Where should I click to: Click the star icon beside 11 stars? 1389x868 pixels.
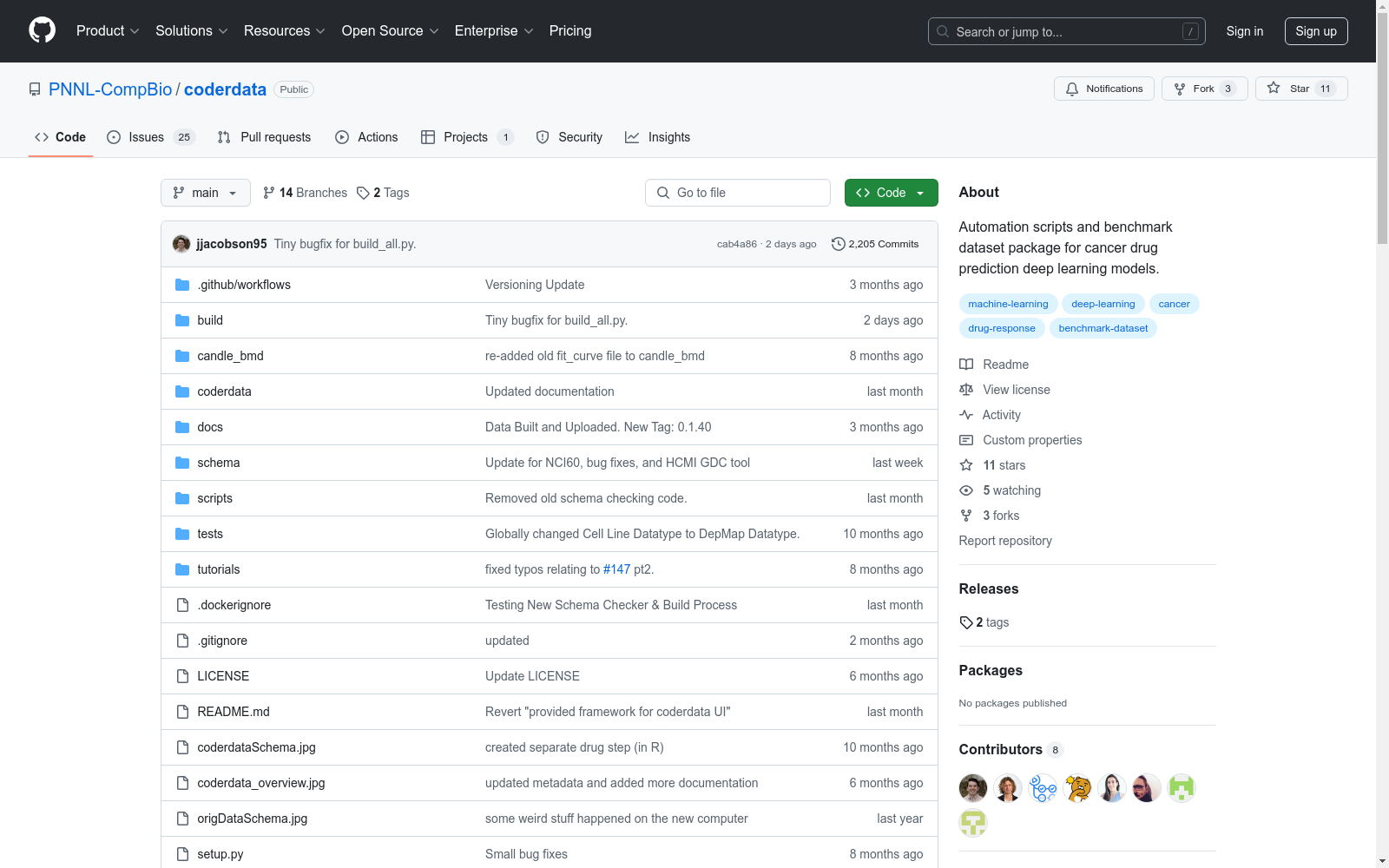coord(966,465)
